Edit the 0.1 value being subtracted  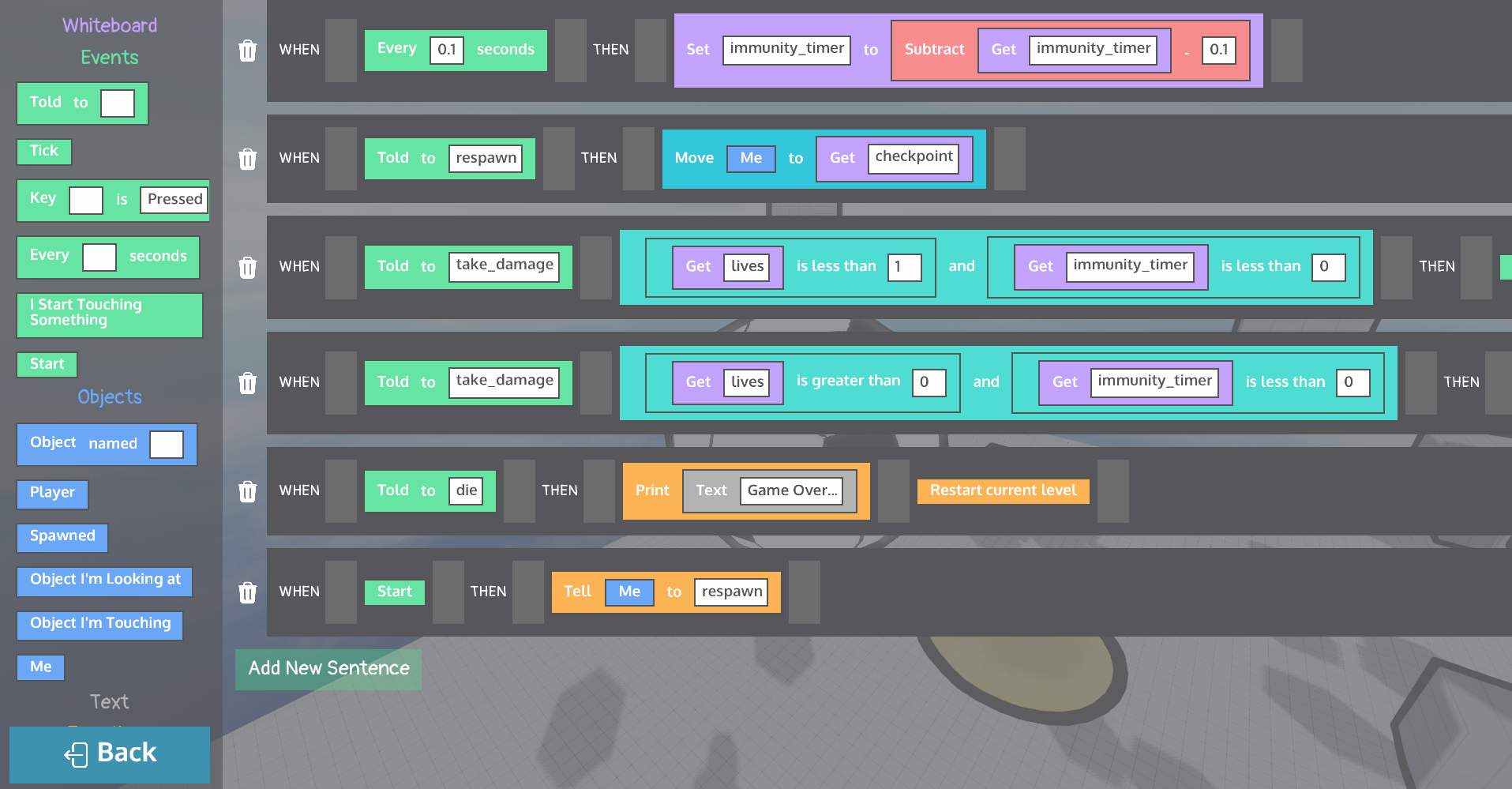1219,50
